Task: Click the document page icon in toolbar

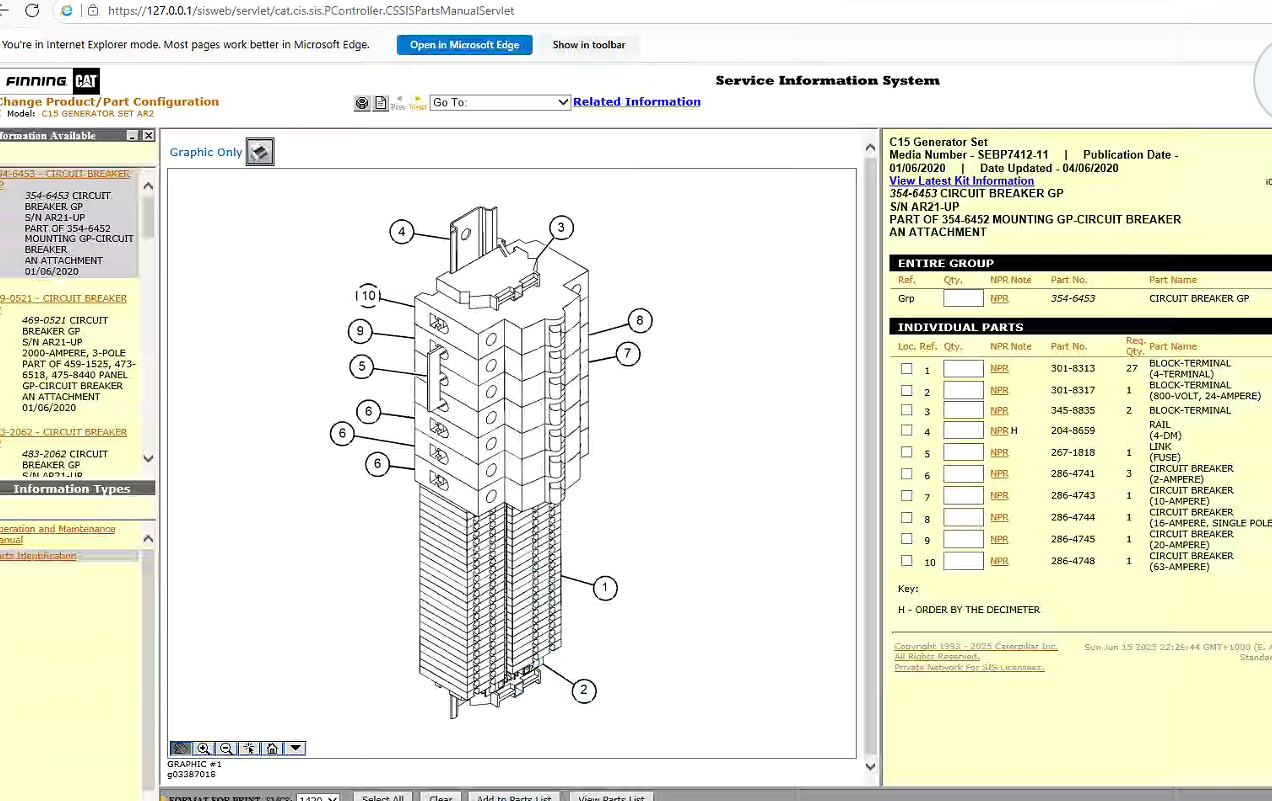Action: tap(381, 103)
